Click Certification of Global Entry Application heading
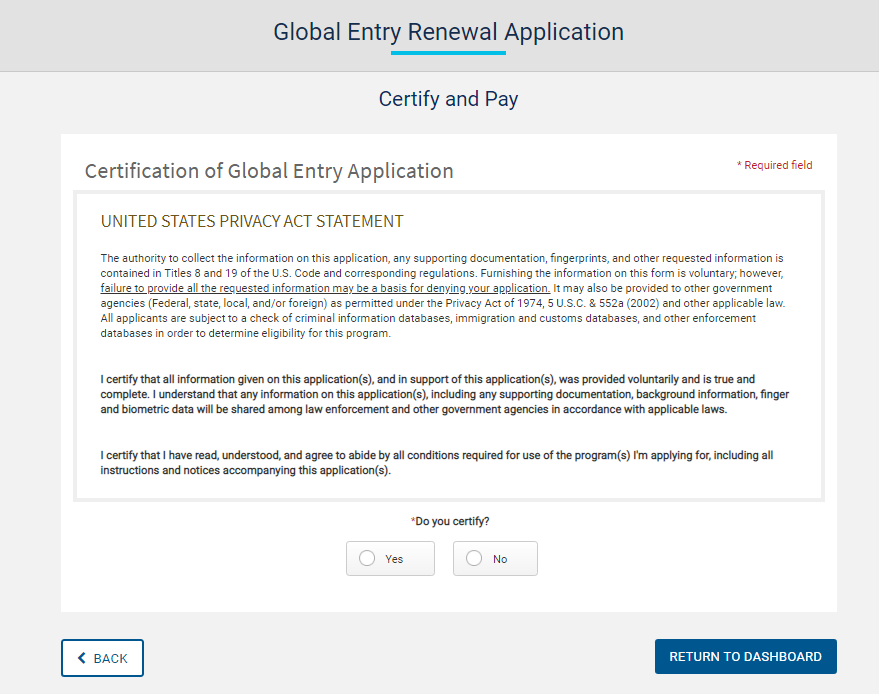This screenshot has width=879, height=694. [x=269, y=171]
